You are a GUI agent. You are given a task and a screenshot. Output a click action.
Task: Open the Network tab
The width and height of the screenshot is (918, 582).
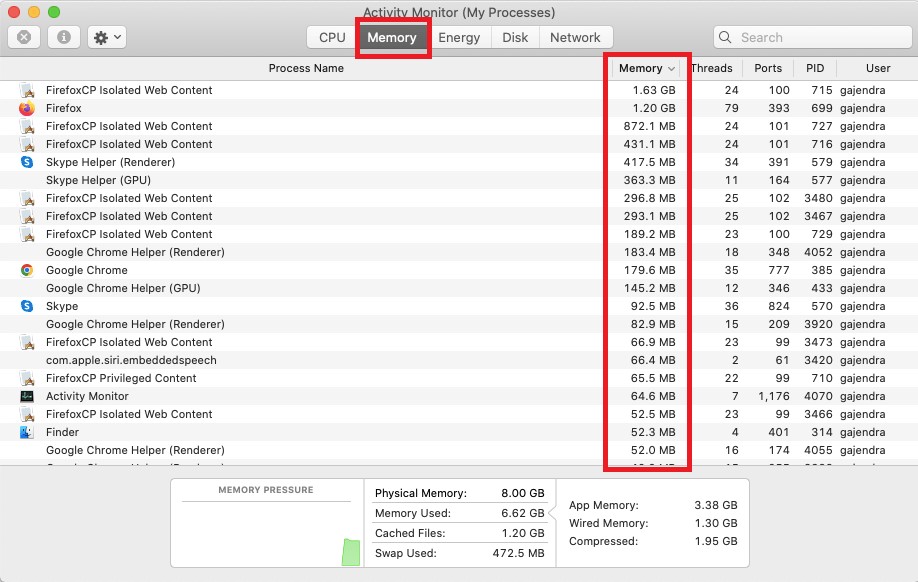coord(576,37)
